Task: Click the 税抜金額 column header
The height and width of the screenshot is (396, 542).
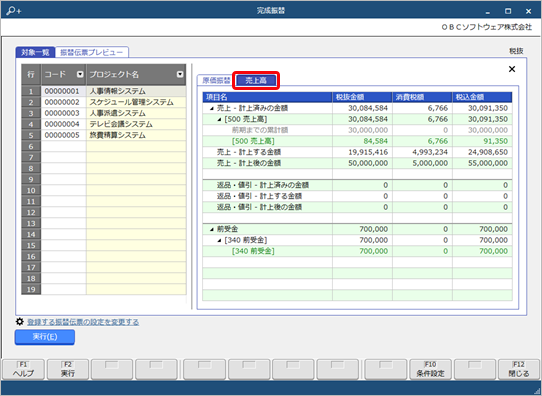Action: tap(362, 97)
